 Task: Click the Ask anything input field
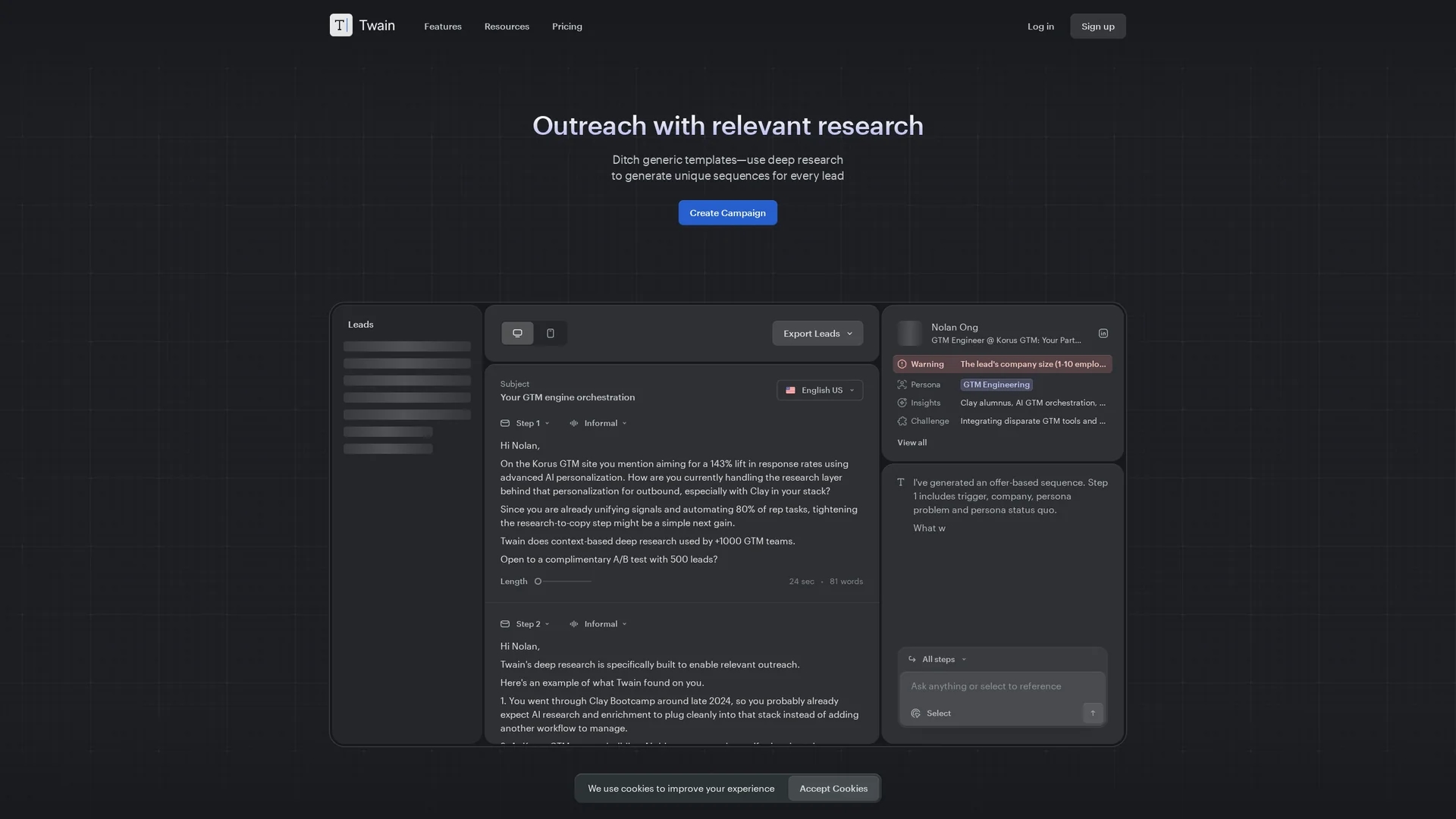pos(1003,686)
